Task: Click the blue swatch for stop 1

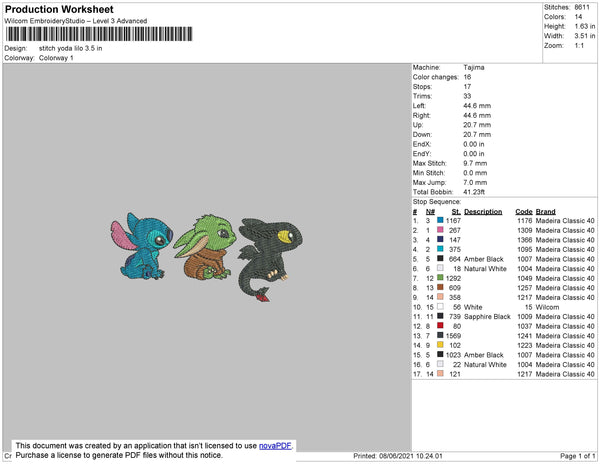Action: coord(440,220)
